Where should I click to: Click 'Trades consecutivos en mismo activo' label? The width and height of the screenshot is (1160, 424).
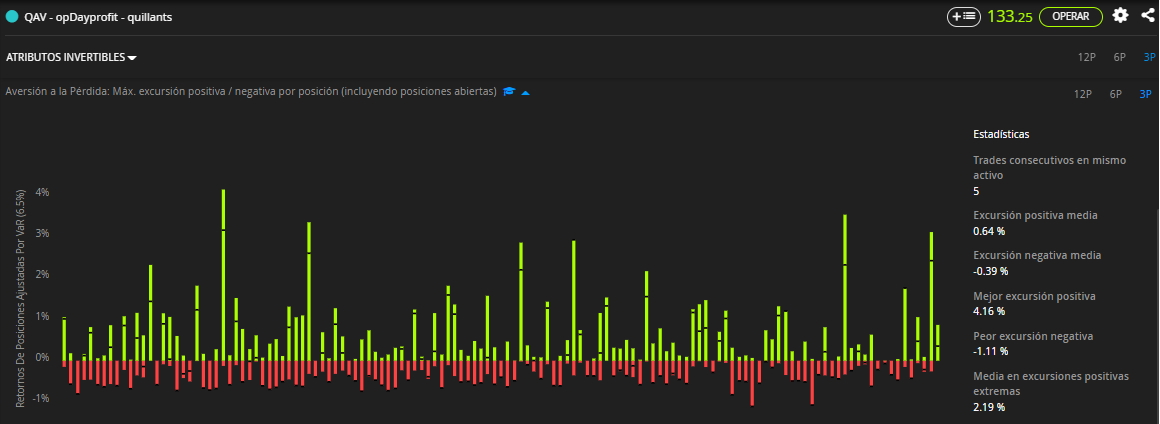1050,168
